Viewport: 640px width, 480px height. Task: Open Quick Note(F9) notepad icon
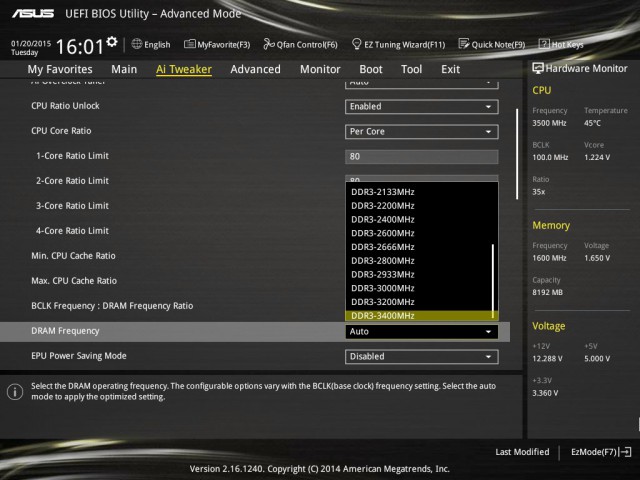click(464, 44)
